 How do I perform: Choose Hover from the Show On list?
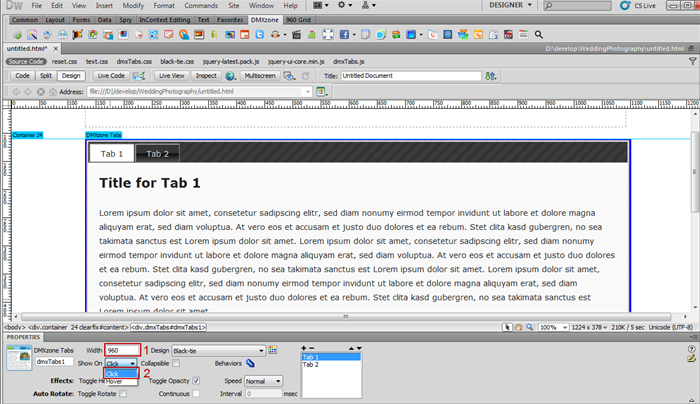click(115, 381)
